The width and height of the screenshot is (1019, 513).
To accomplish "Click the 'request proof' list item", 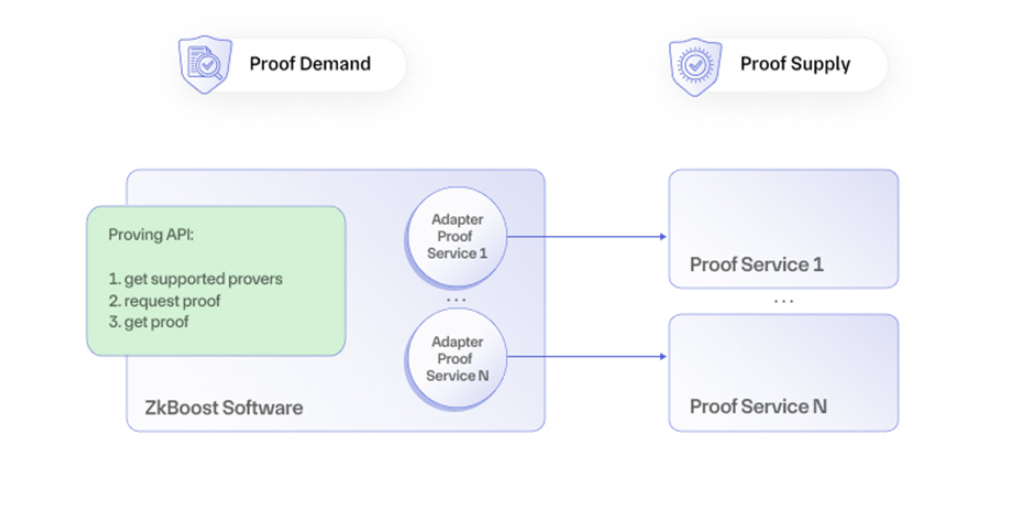I will tap(164, 300).
